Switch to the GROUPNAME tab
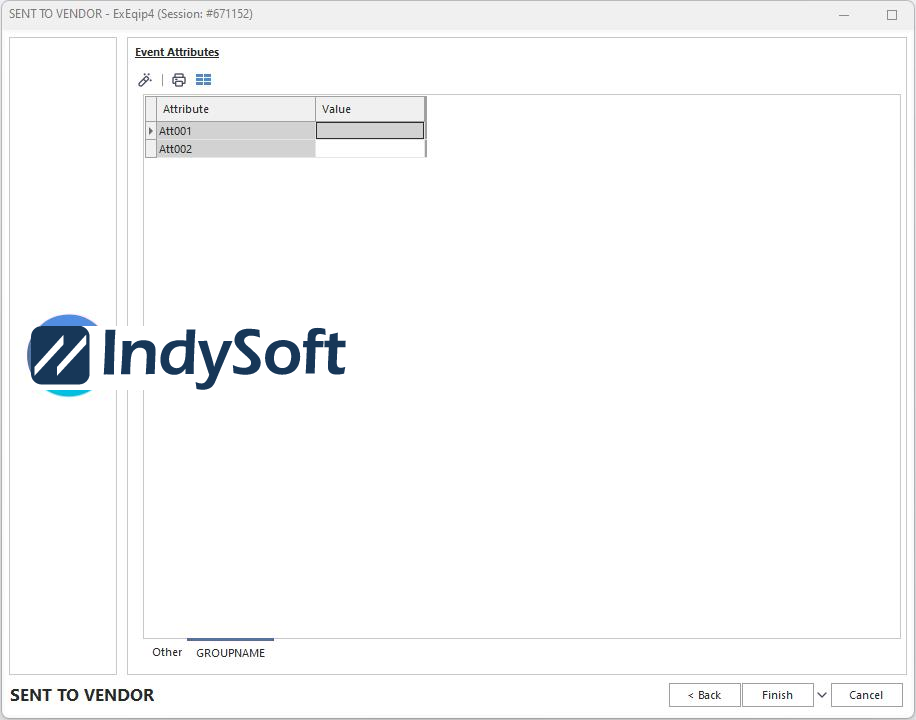 pos(231,653)
